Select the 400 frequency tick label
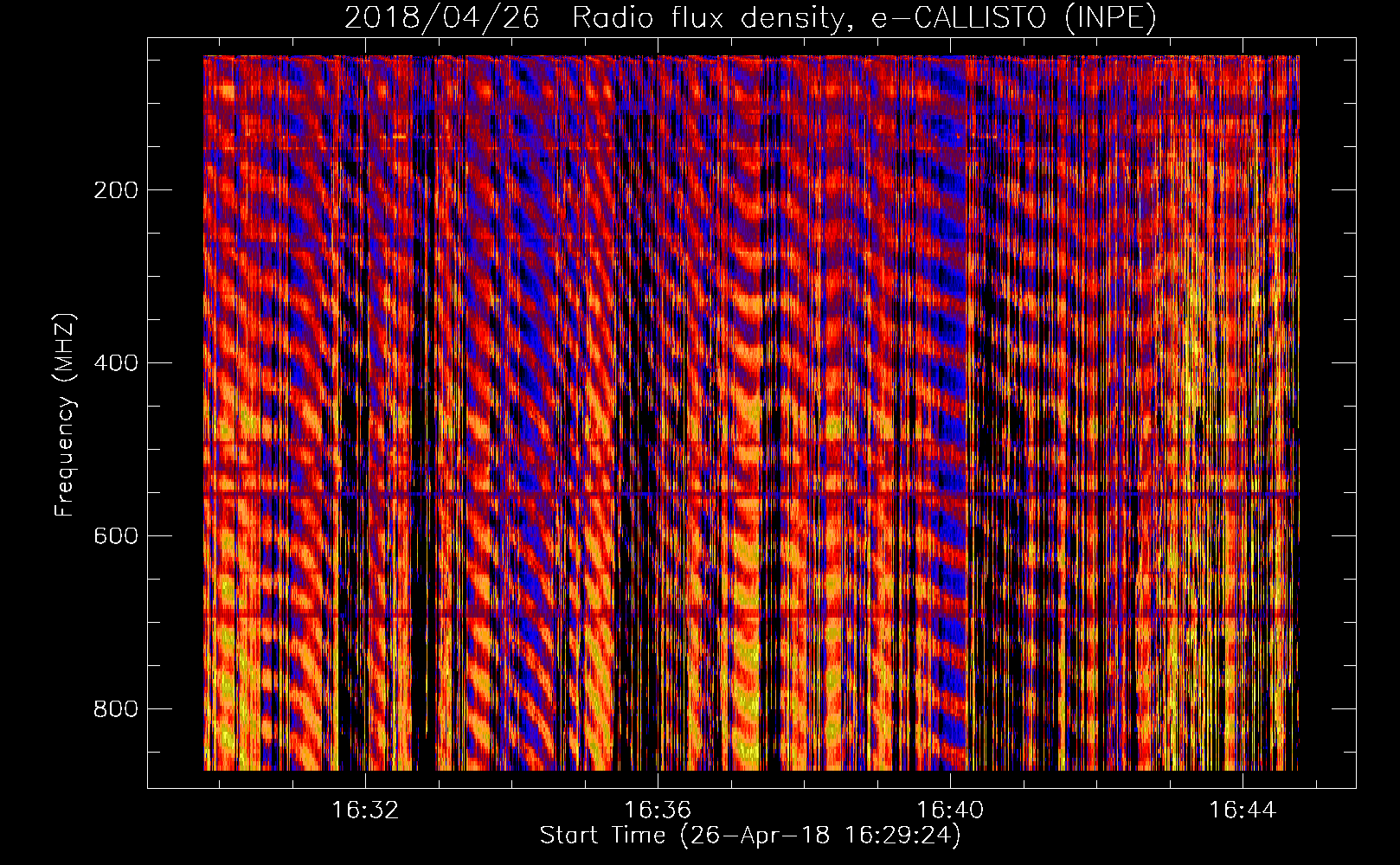This screenshot has height=865, width=1400. [116, 363]
